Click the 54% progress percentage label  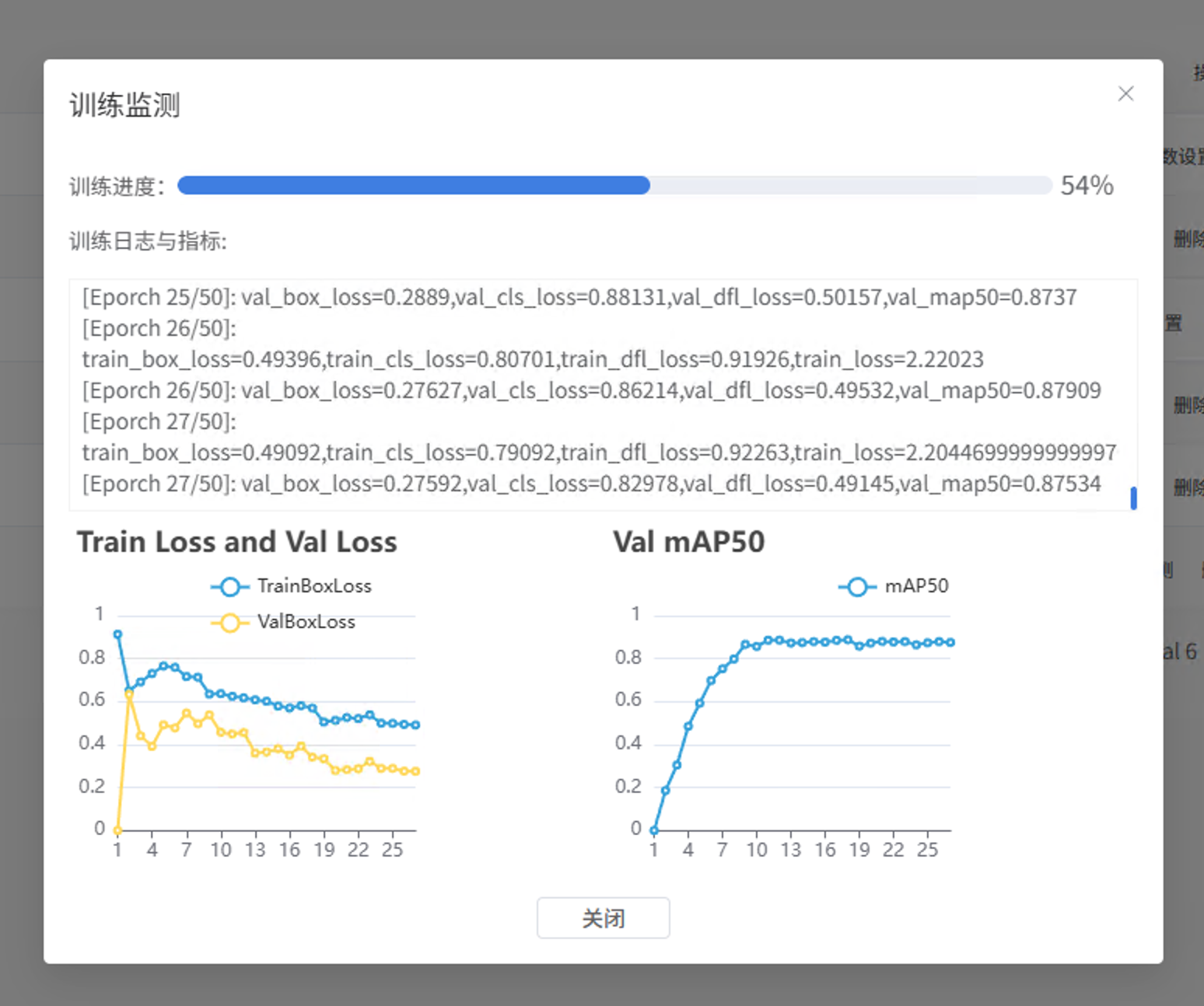click(1087, 186)
